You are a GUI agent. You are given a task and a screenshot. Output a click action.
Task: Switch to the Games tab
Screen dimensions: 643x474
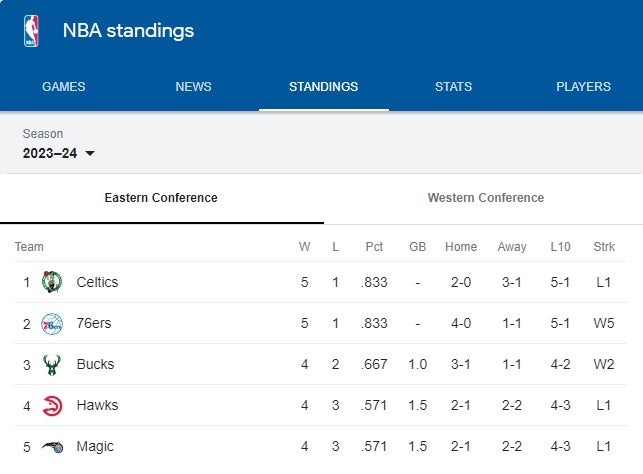[x=64, y=87]
